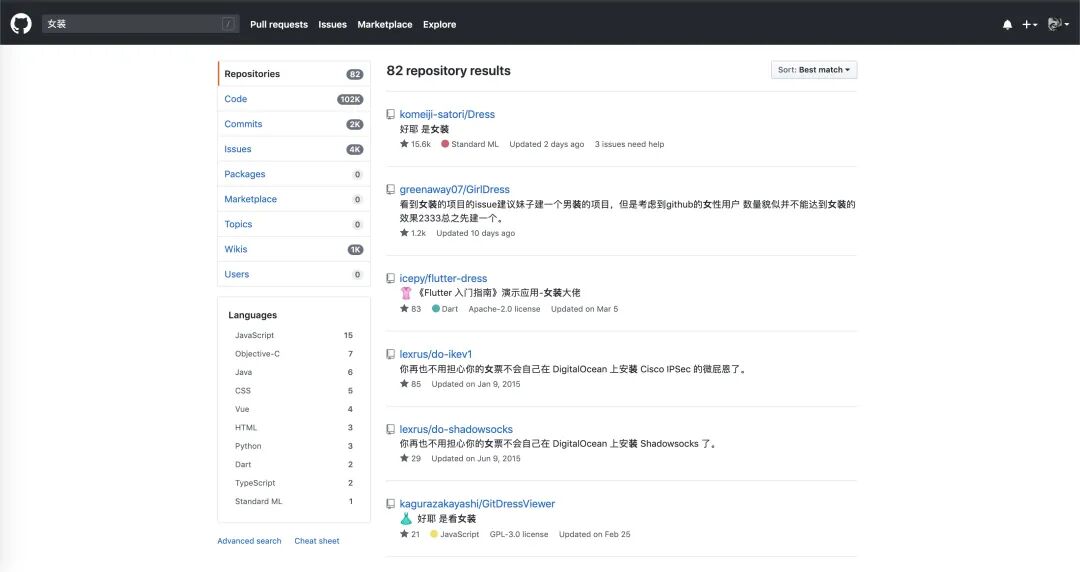Click the dress emoji in GitDressViewer description
Viewport: 1080px width, 572px height.
406,519
